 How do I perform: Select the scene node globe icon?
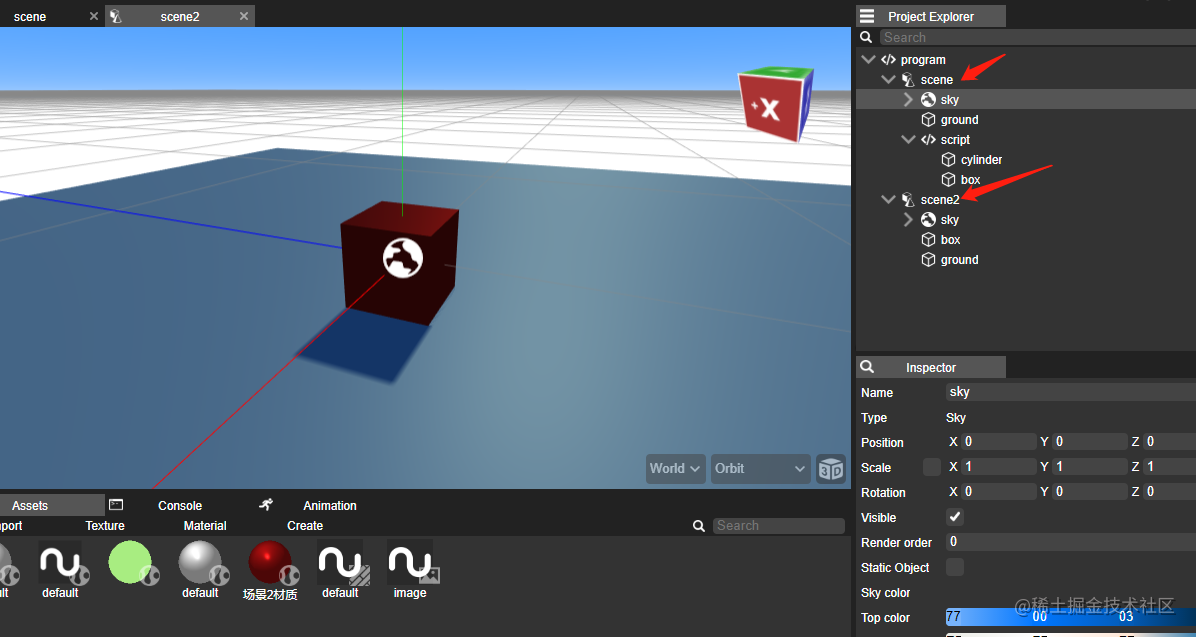coord(908,79)
